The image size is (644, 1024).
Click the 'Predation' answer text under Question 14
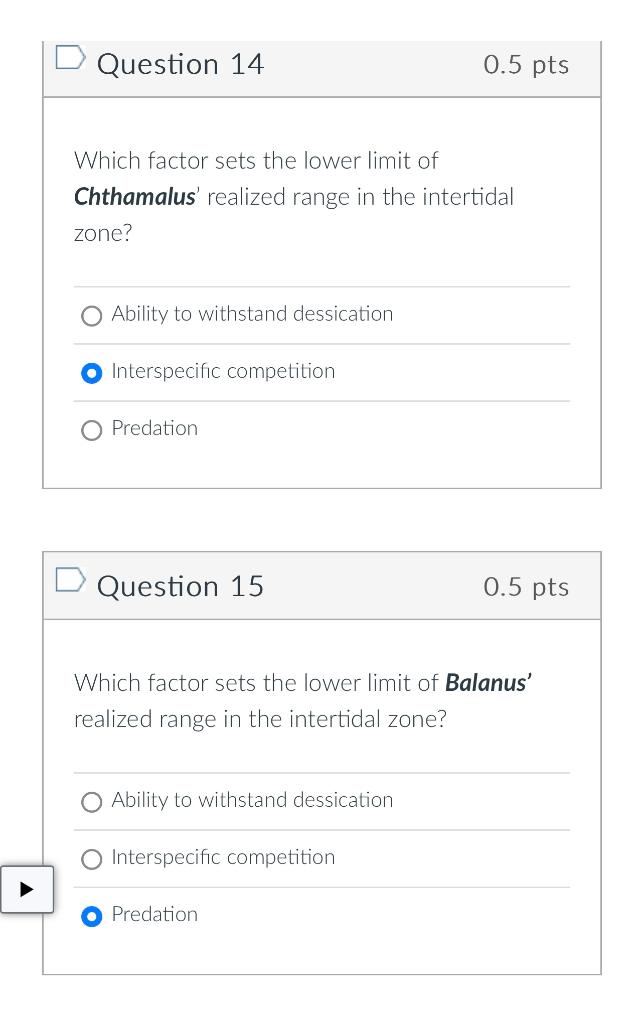tap(154, 428)
